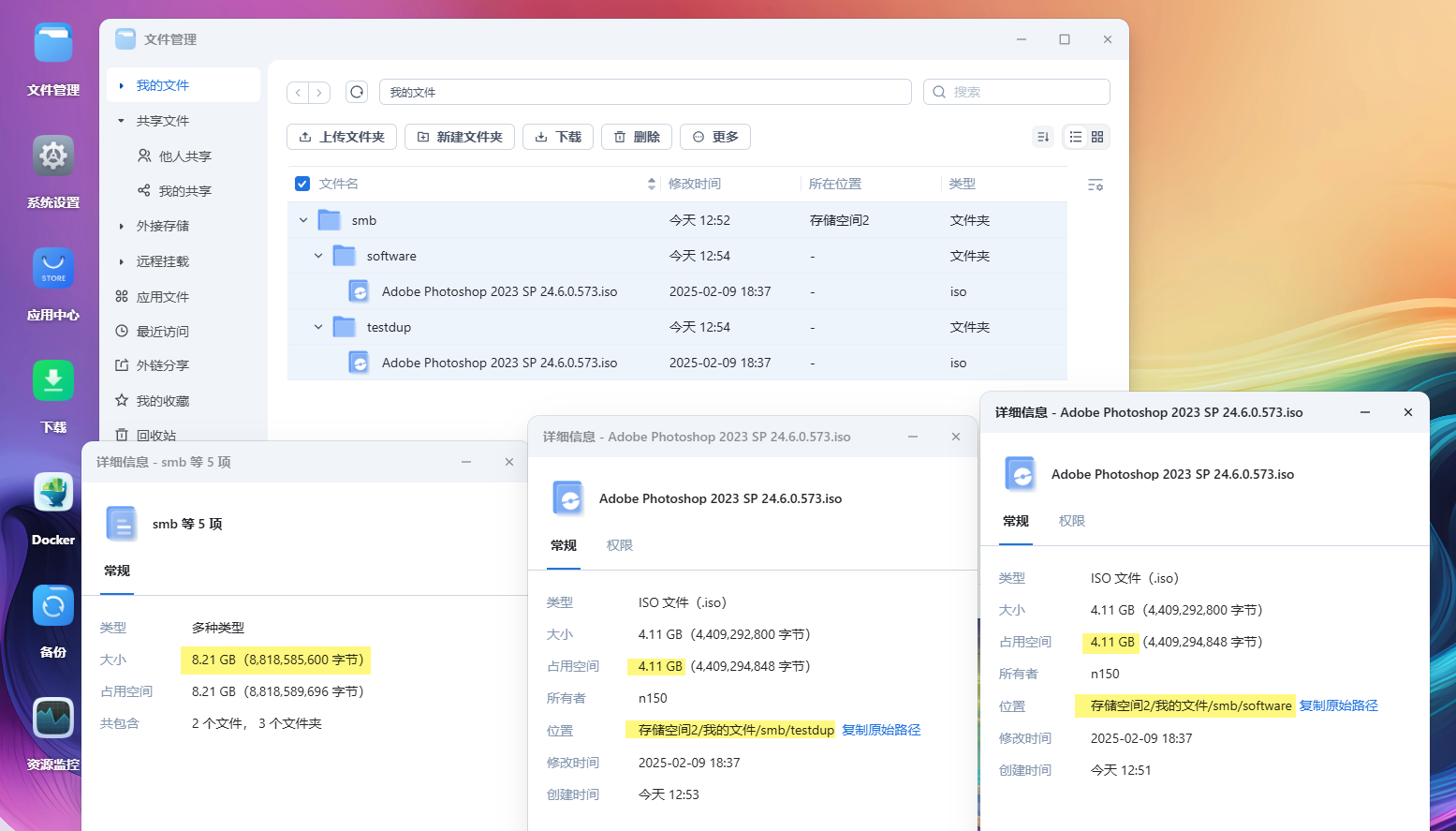This screenshot has height=831, width=1456.
Task: Click the 所在位置 column header
Action: pyautogui.click(x=835, y=184)
